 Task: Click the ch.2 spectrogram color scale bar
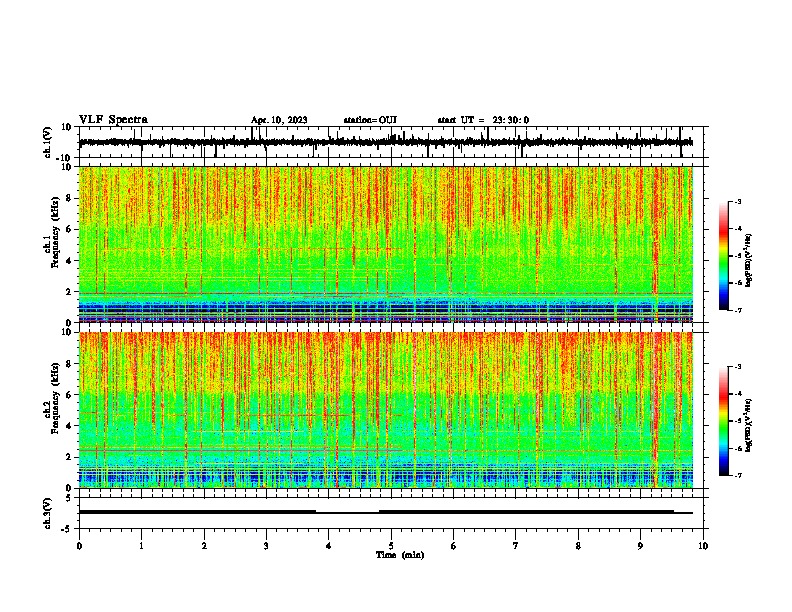coord(723,421)
